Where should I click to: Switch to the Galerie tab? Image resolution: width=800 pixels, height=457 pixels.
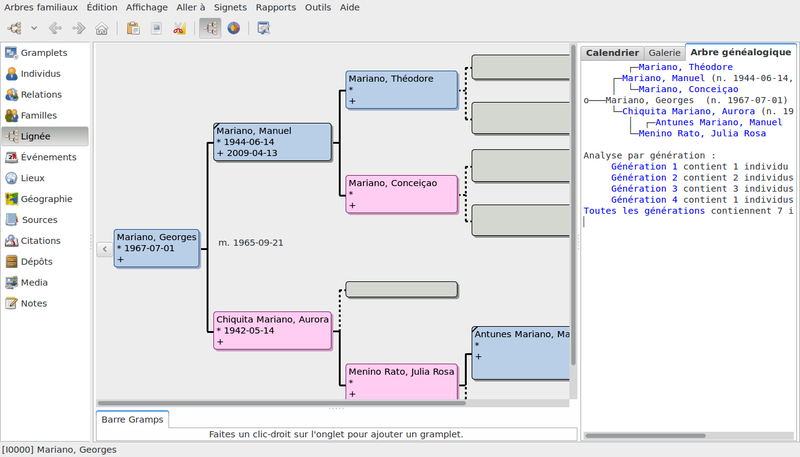coord(664,52)
